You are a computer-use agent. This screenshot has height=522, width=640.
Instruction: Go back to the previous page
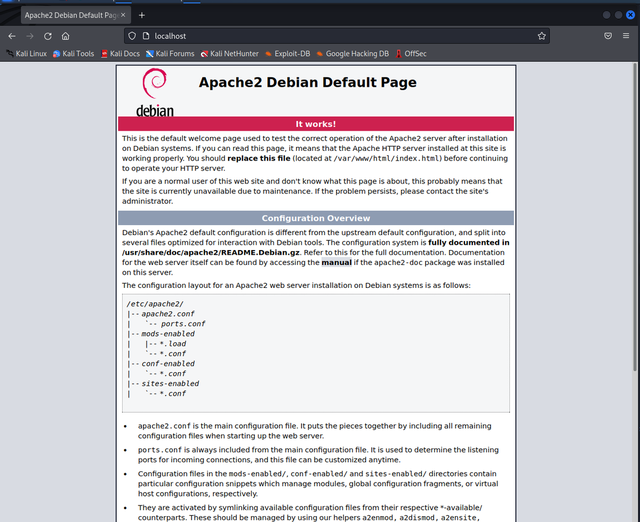(12, 35)
